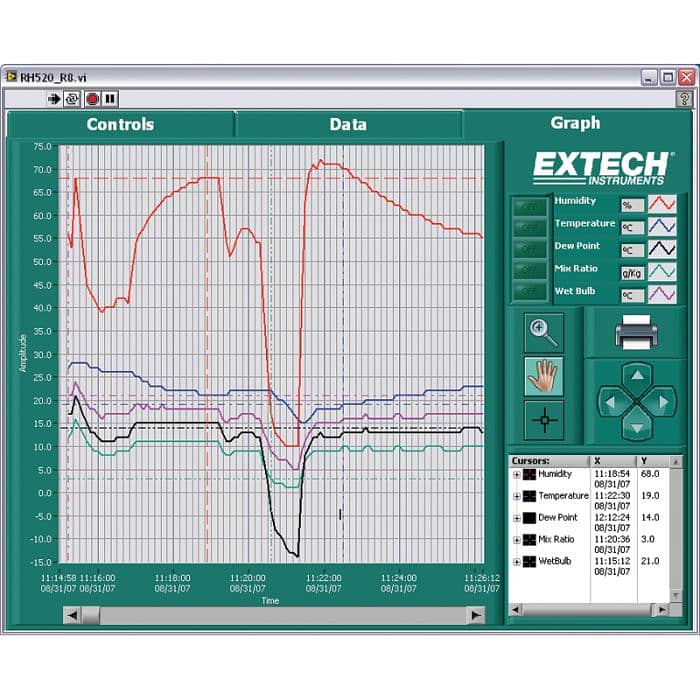Viewport: 700px width, 700px height.
Task: Click the Temperature cursor color icon
Action: (529, 496)
